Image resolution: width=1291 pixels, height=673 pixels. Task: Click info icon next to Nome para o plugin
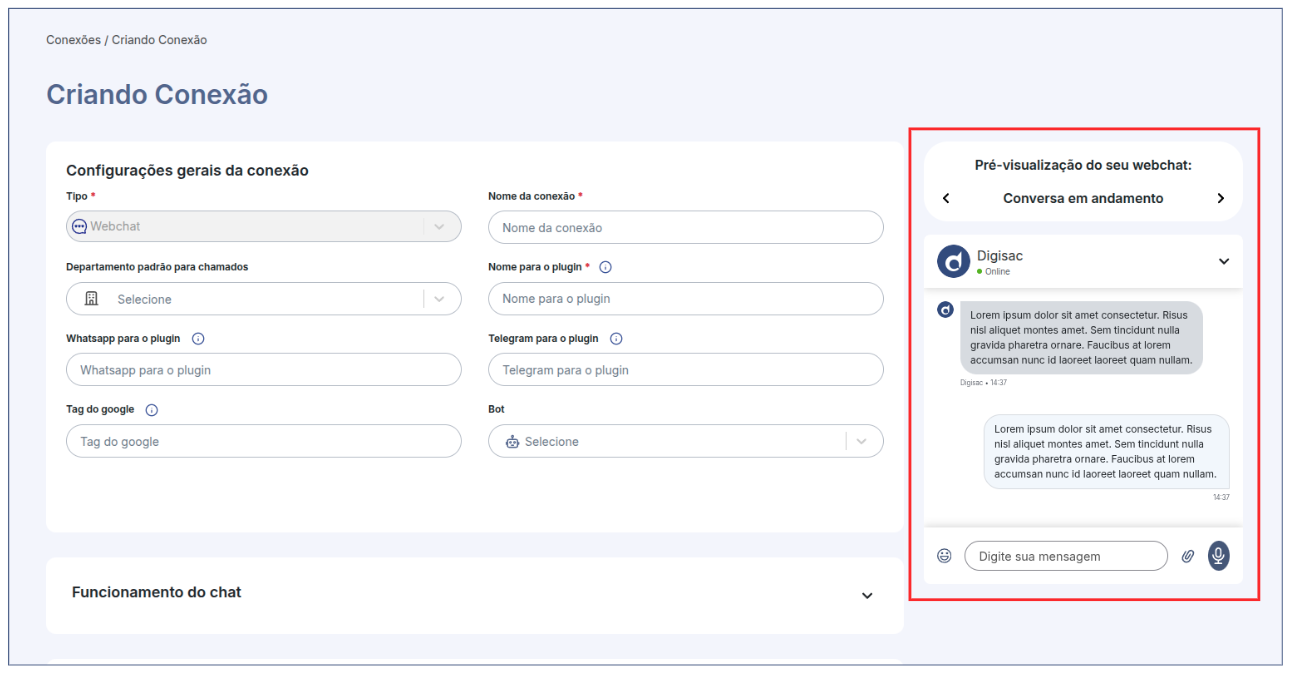(x=605, y=268)
